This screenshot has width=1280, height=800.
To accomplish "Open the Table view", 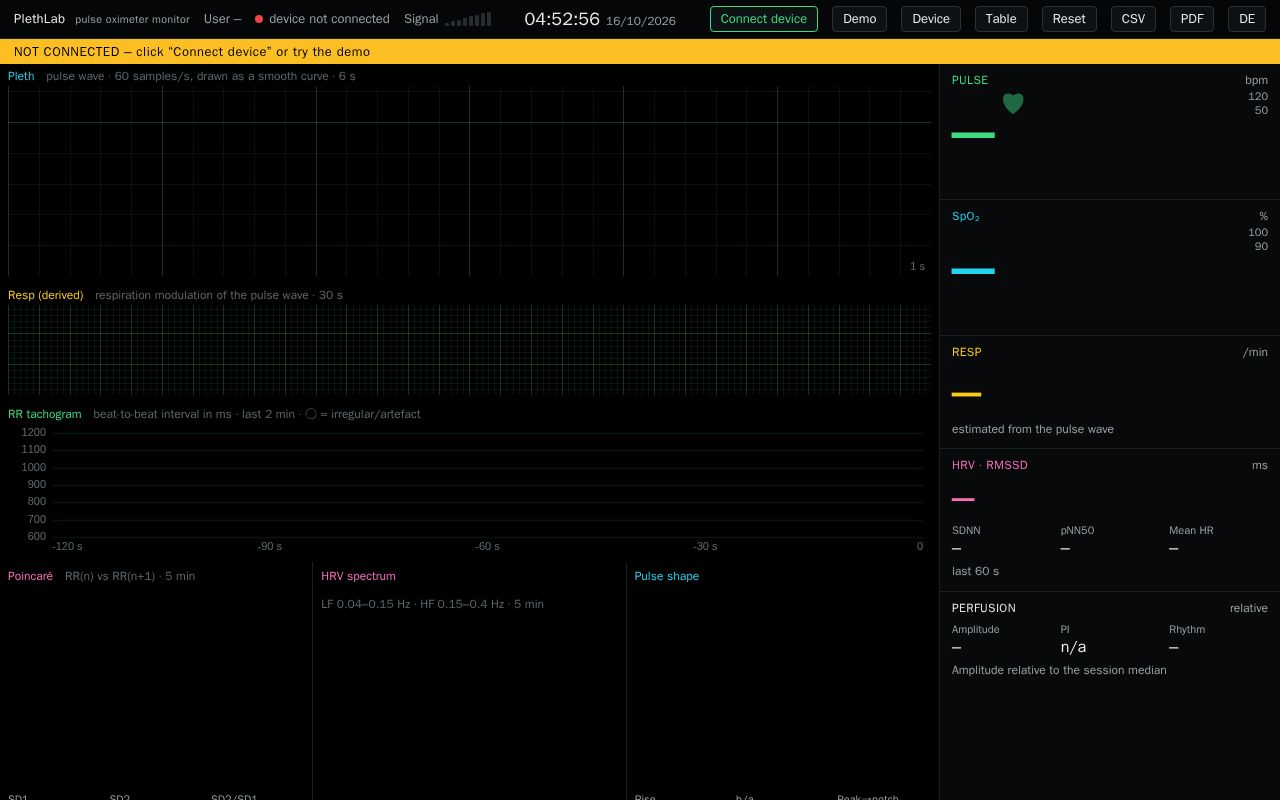I will pyautogui.click(x=1001, y=19).
